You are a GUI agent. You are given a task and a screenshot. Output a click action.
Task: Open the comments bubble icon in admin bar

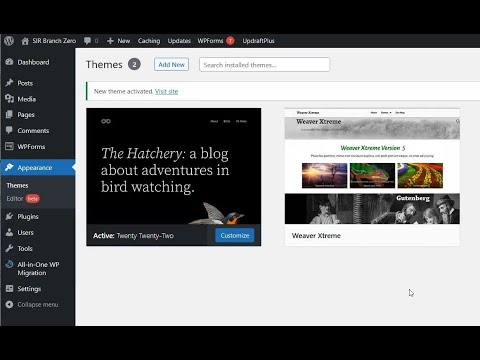tap(87, 41)
